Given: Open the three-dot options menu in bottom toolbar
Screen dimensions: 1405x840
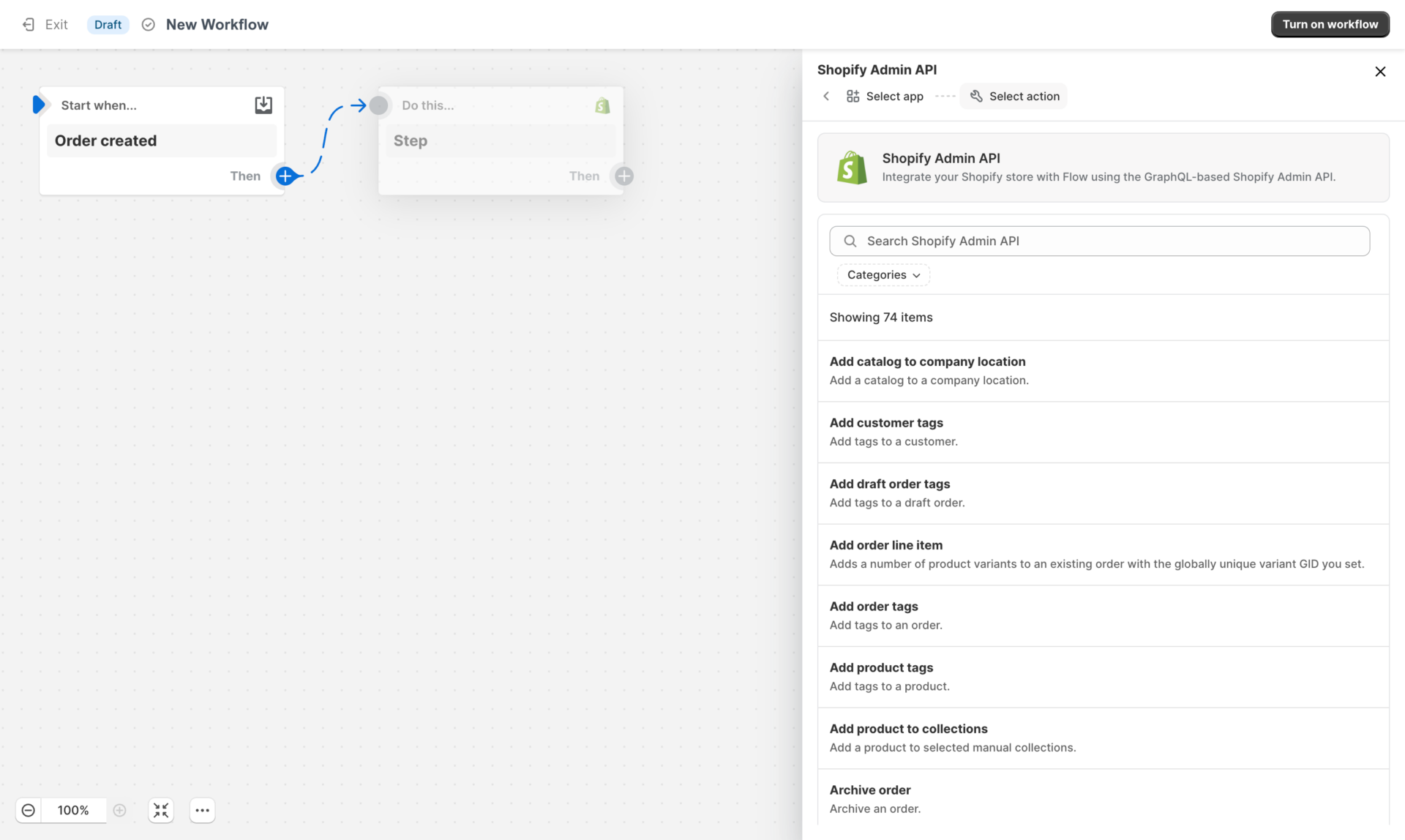Looking at the screenshot, I should 202,810.
